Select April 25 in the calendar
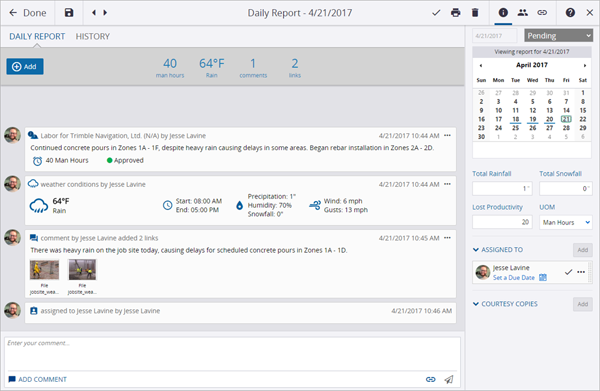 (x=515, y=128)
